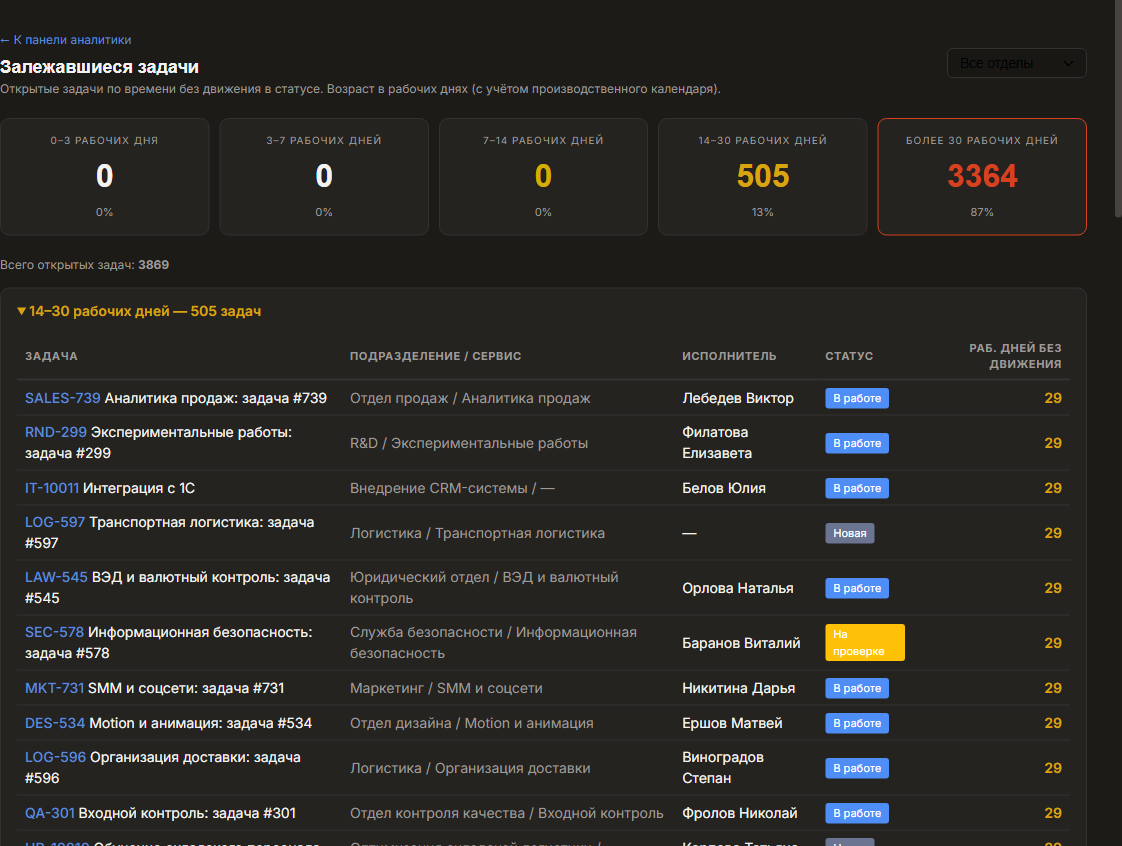Click the gray Новая status badge for LOG-597
1122x846 pixels.
pos(849,533)
